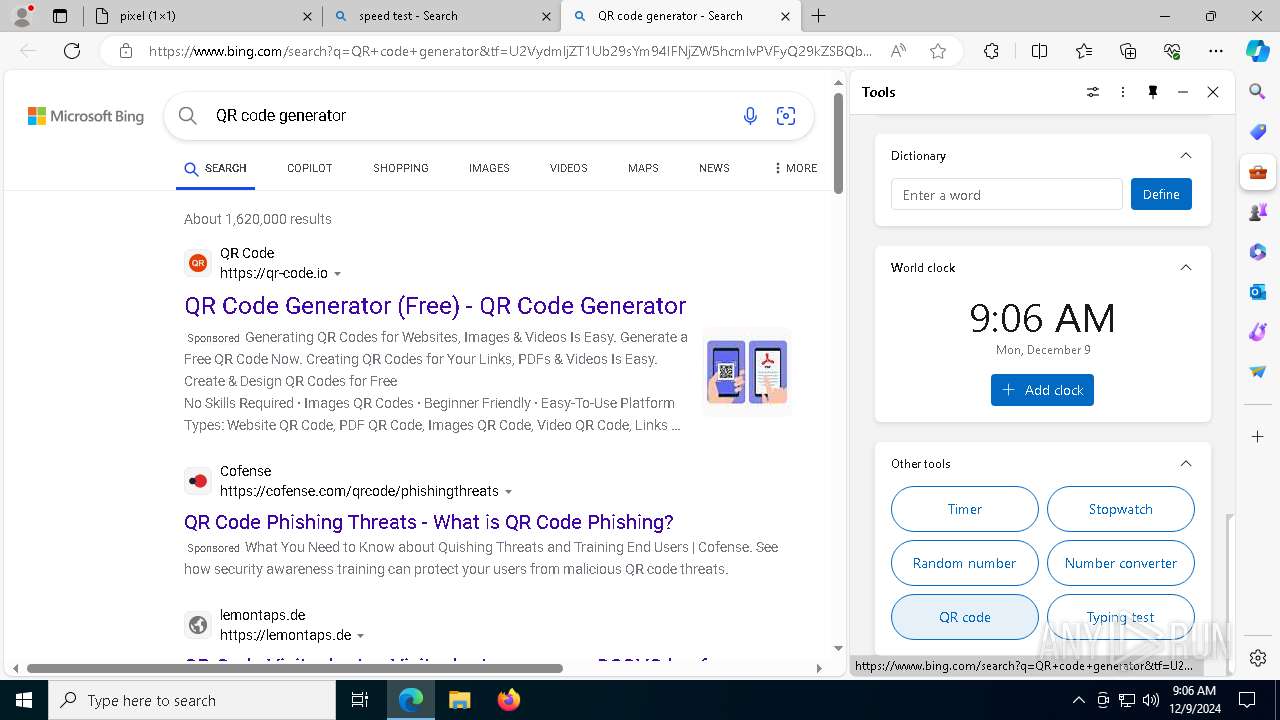This screenshot has height=720, width=1280.
Task: Open the Timer tool
Action: (x=965, y=509)
